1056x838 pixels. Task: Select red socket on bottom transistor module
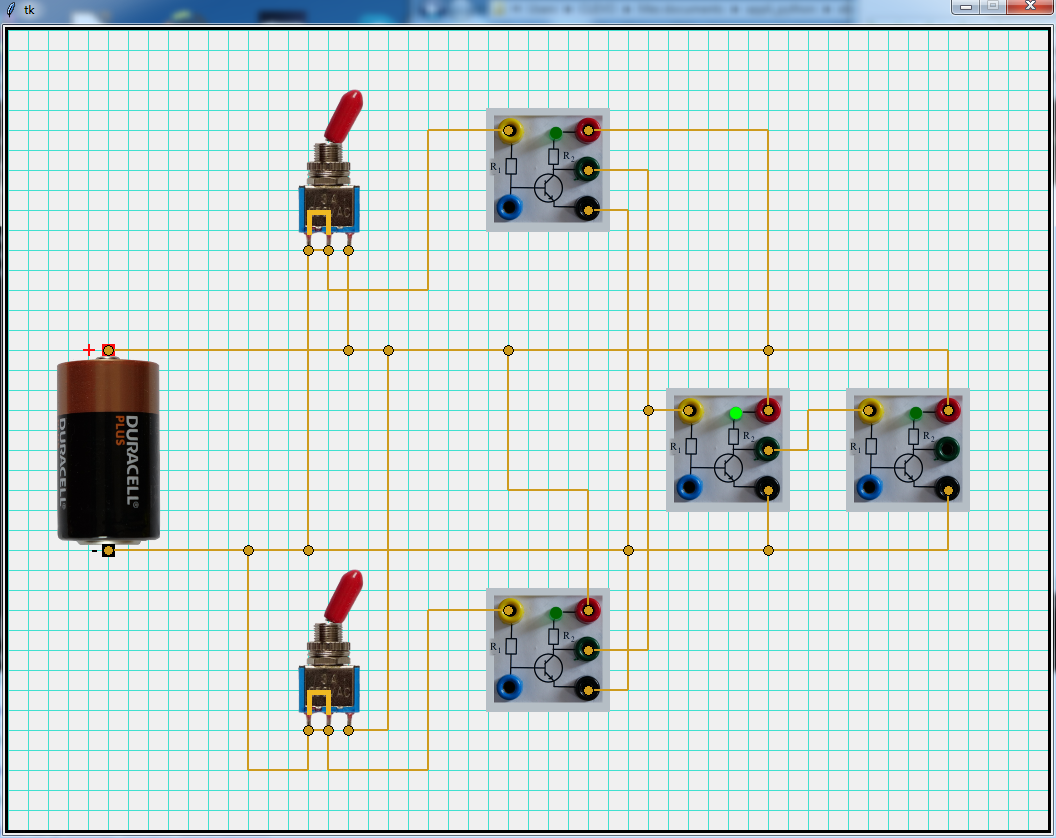coord(588,609)
